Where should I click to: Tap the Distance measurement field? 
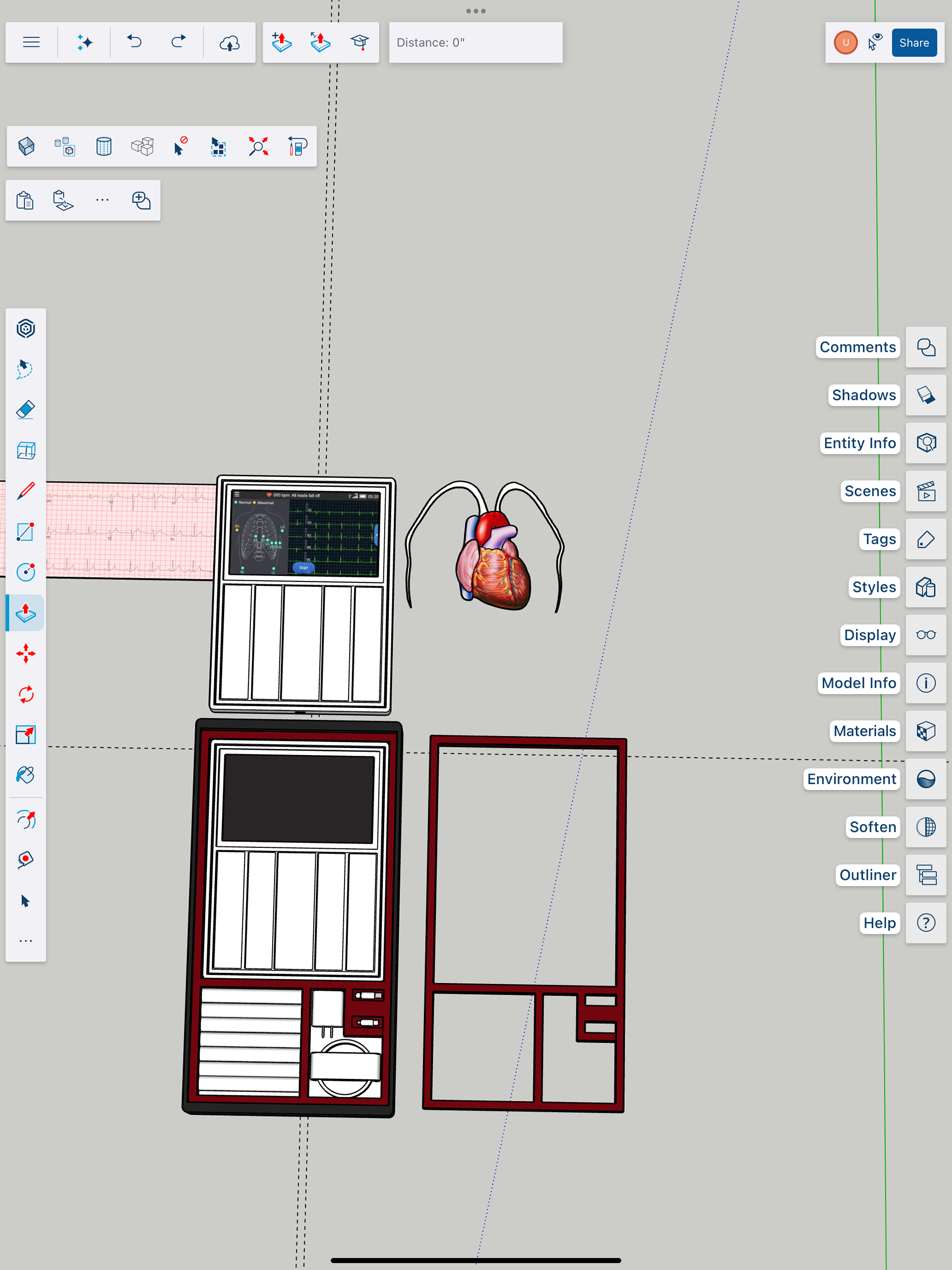(475, 43)
